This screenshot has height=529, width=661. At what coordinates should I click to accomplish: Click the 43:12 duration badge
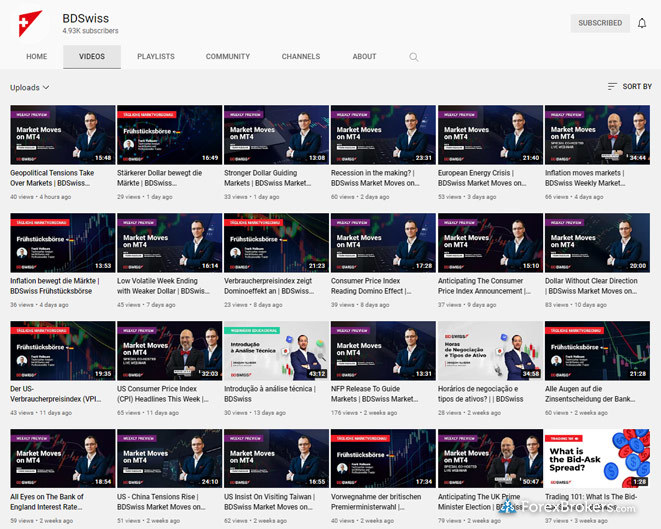[317, 373]
